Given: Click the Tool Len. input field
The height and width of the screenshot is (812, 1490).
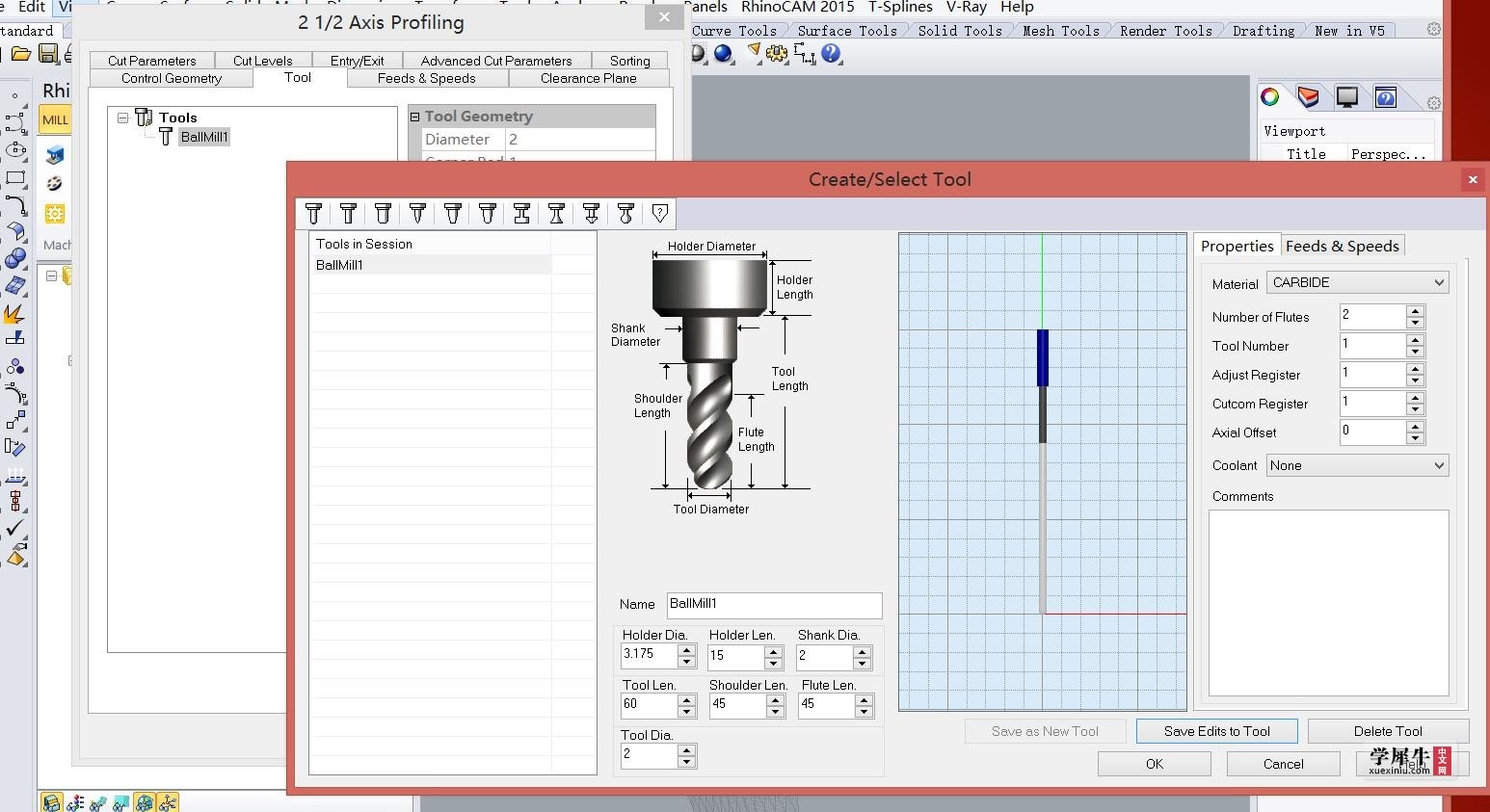Looking at the screenshot, I should [650, 705].
